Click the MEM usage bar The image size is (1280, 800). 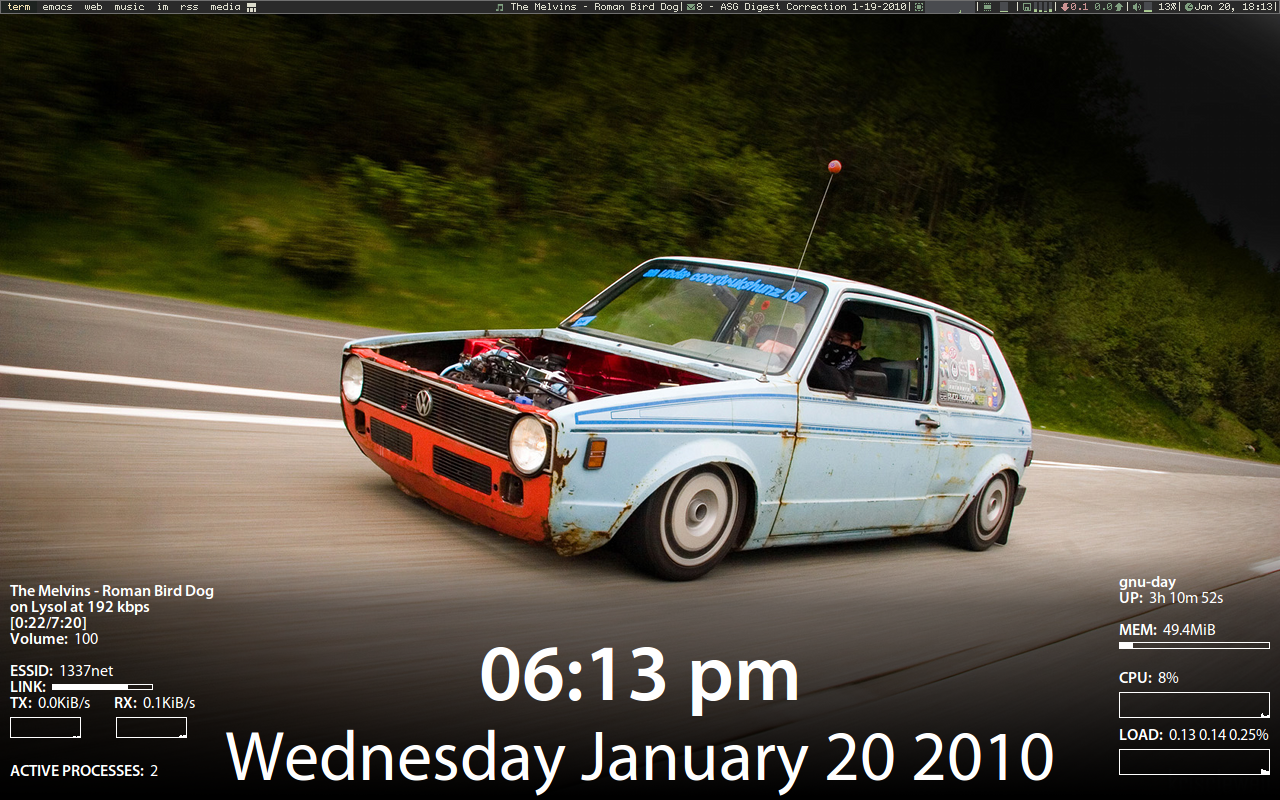[x=1194, y=645]
